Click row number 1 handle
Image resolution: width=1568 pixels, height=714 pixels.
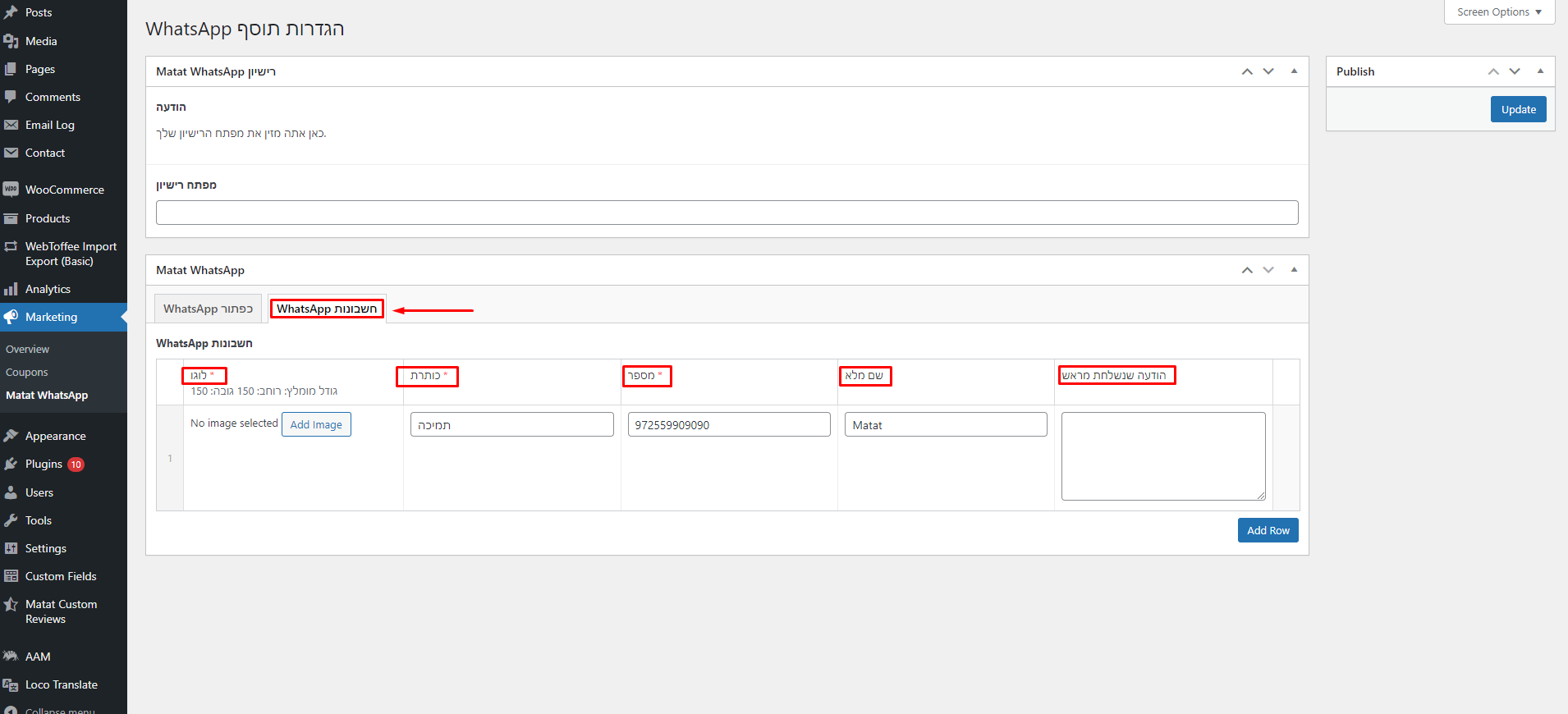click(x=170, y=458)
